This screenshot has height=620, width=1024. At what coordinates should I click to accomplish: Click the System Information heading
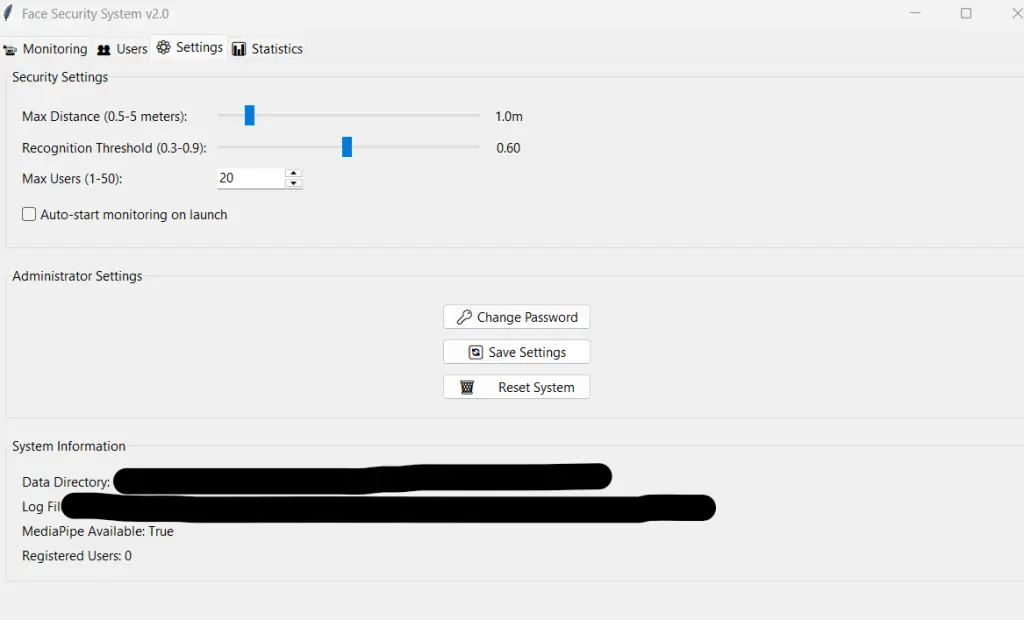coord(69,446)
